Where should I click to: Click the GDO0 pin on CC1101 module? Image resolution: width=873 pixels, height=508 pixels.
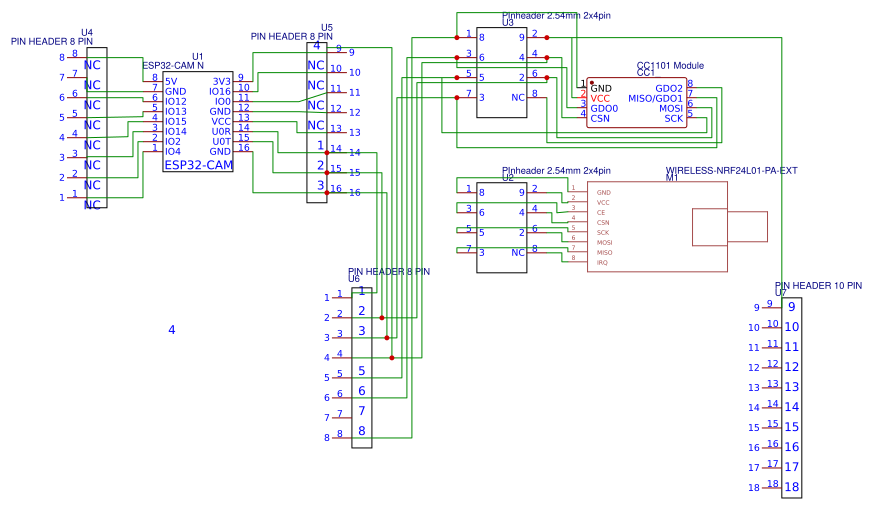click(604, 109)
